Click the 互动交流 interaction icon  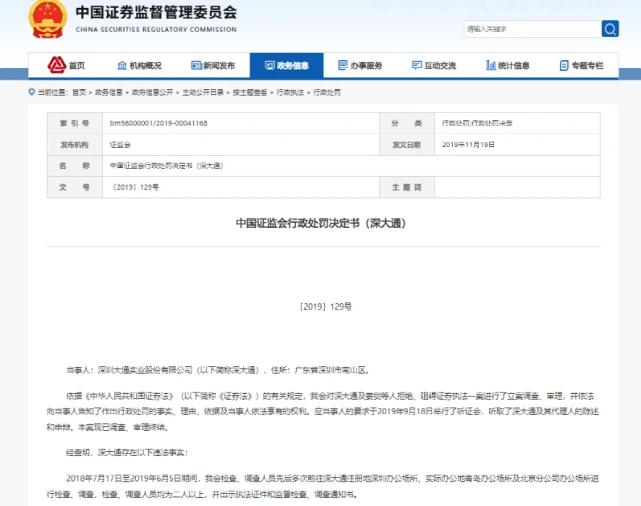point(416,65)
